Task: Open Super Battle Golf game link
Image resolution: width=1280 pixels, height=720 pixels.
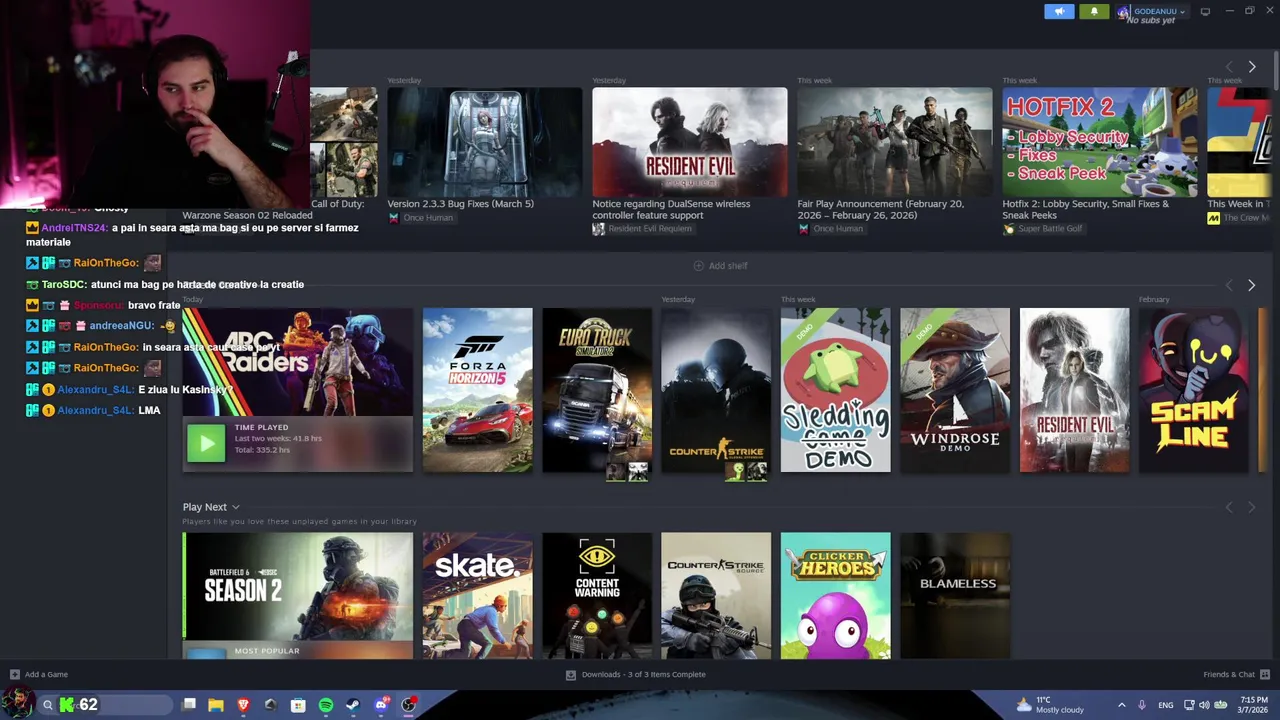Action: (1044, 229)
